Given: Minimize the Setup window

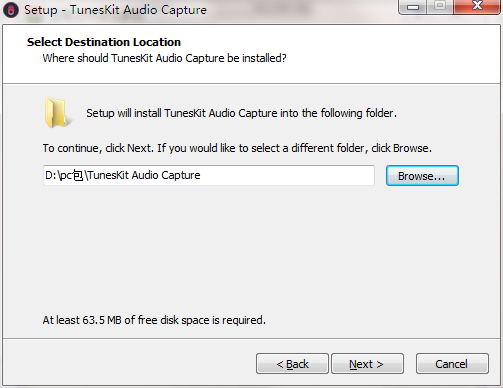Looking at the screenshot, I should pyautogui.click(x=413, y=6).
